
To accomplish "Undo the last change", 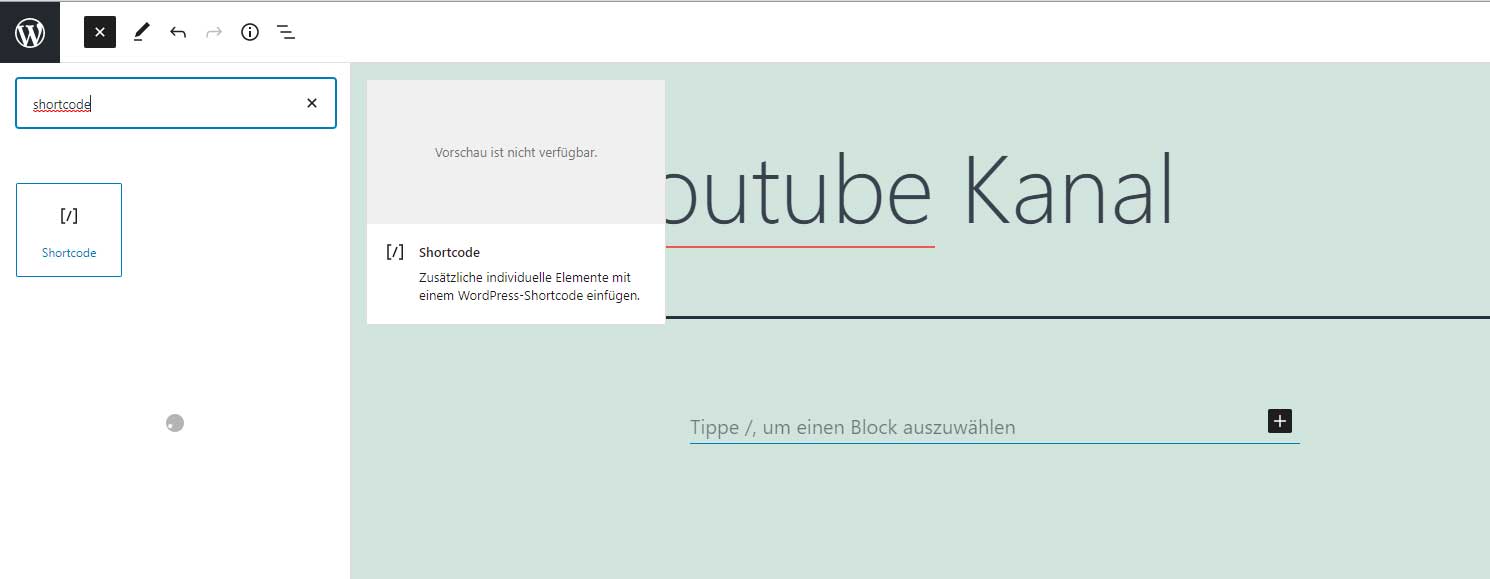I will (178, 32).
